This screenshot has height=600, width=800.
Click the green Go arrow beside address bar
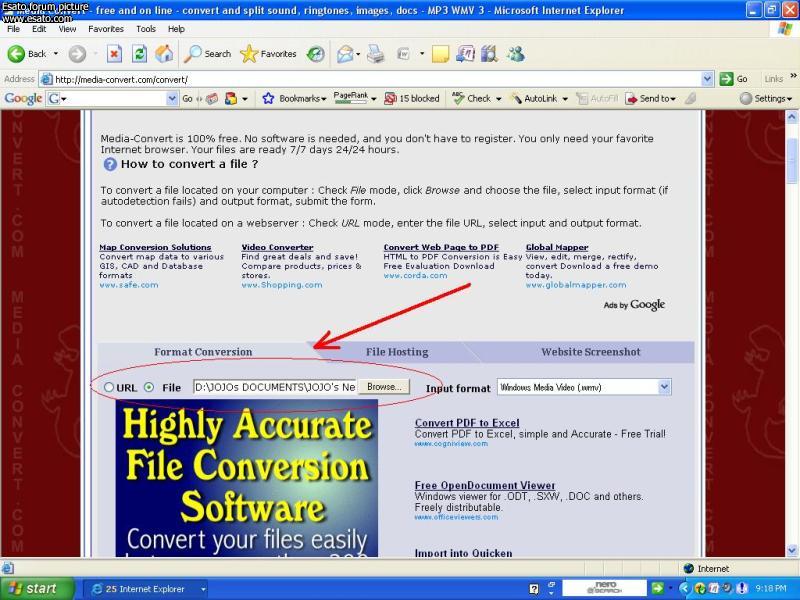(726, 79)
